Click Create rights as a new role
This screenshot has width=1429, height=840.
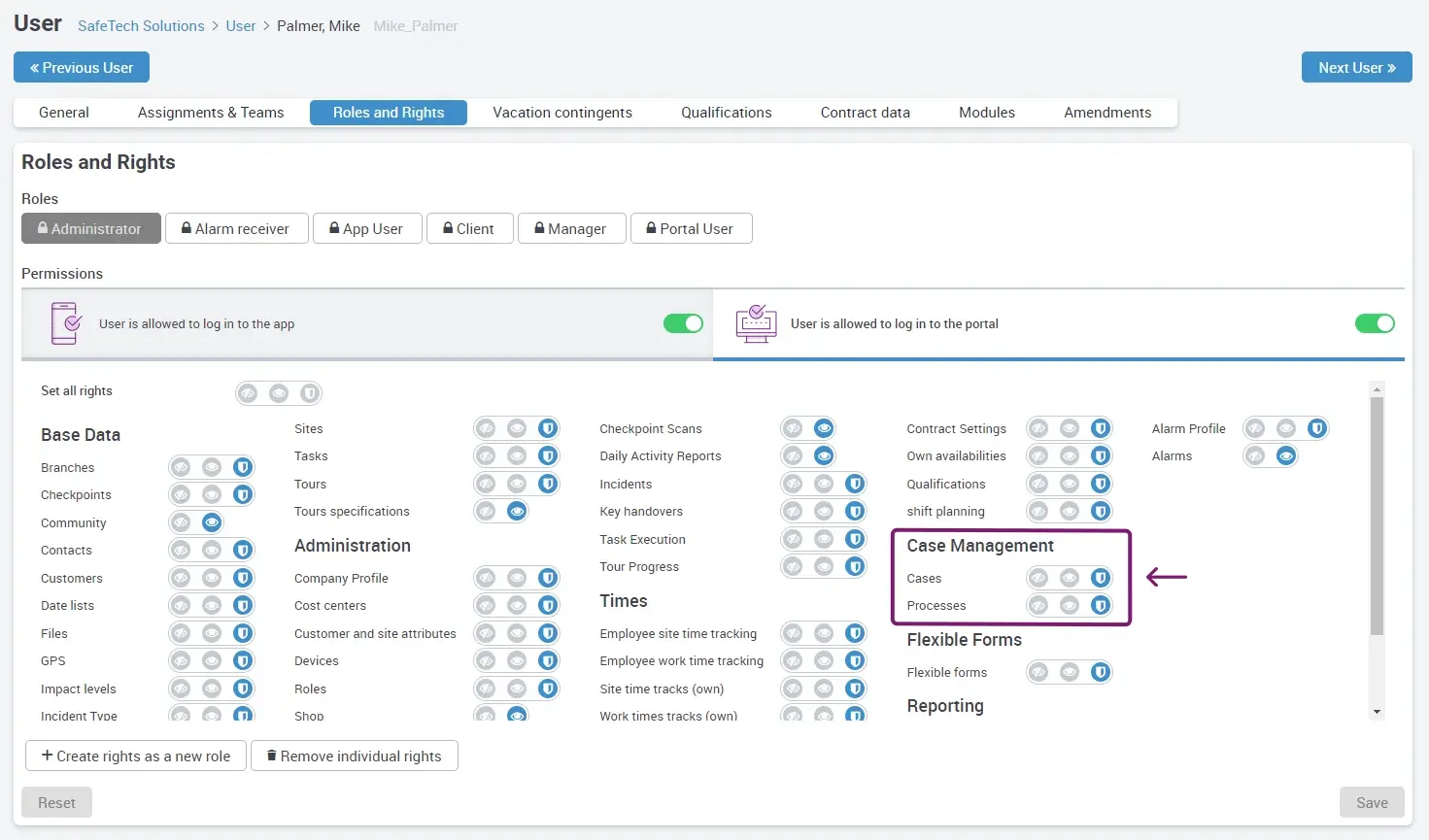[136, 756]
